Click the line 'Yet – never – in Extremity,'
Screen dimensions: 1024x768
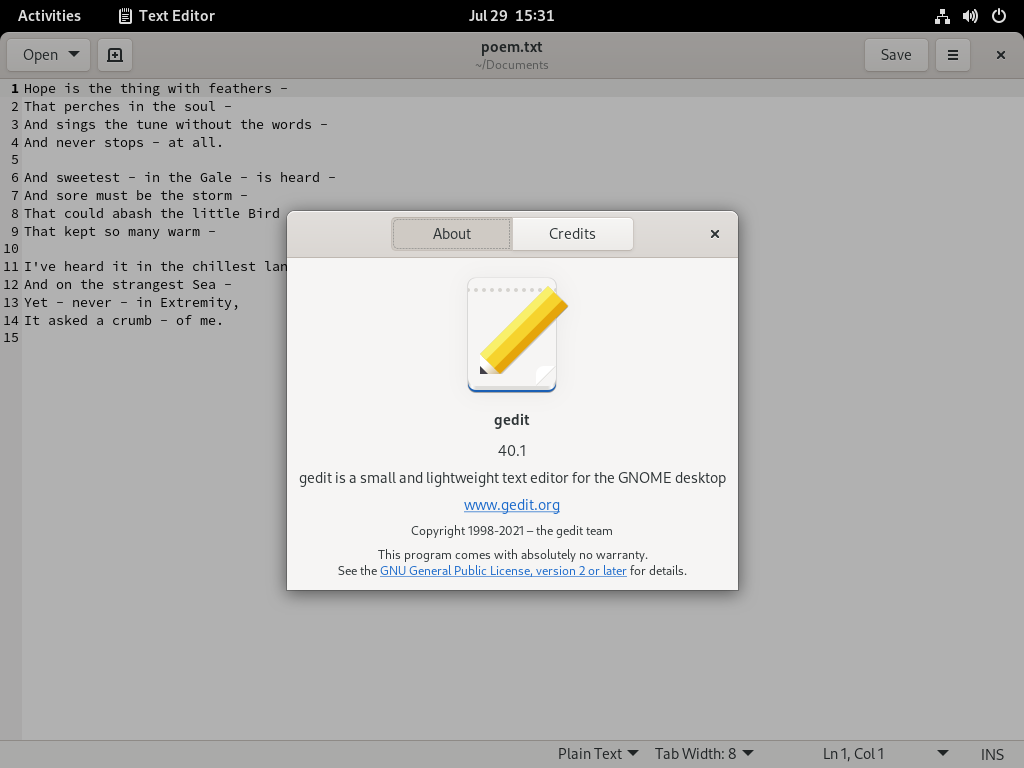132,302
